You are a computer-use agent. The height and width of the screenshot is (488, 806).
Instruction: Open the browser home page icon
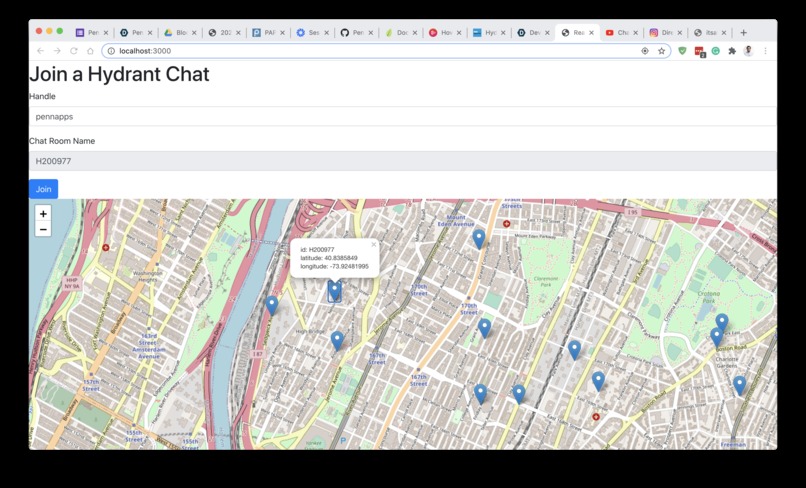[90, 51]
